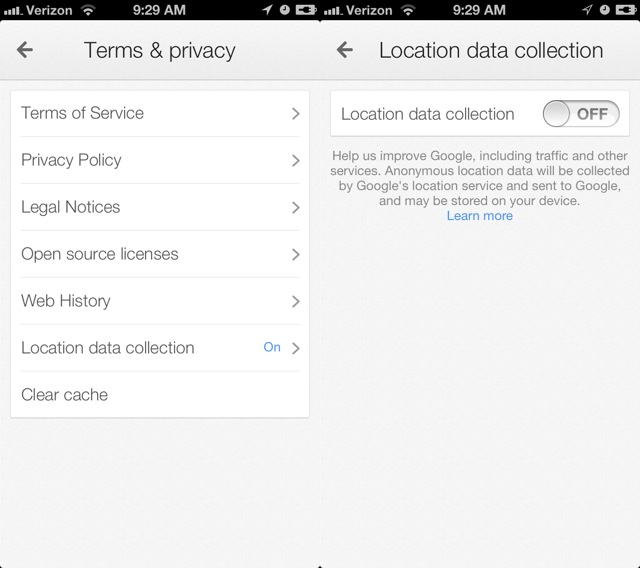
Task: Tap battery icon in right status bar
Action: pyautogui.click(x=626, y=9)
